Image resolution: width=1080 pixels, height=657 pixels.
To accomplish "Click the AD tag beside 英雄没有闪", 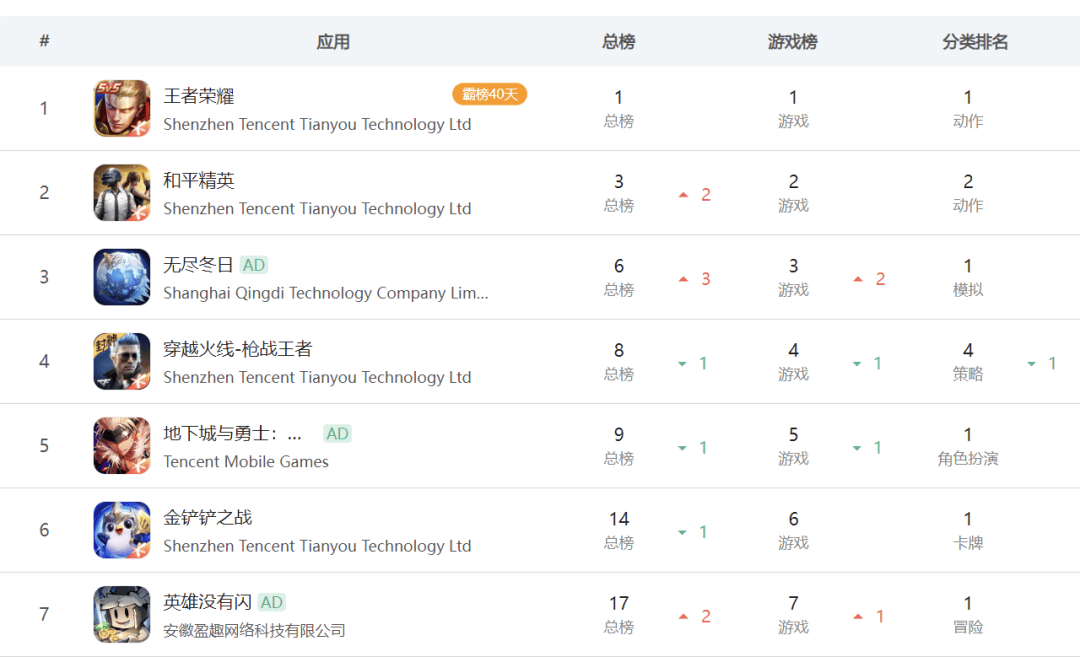I will pyautogui.click(x=271, y=603).
